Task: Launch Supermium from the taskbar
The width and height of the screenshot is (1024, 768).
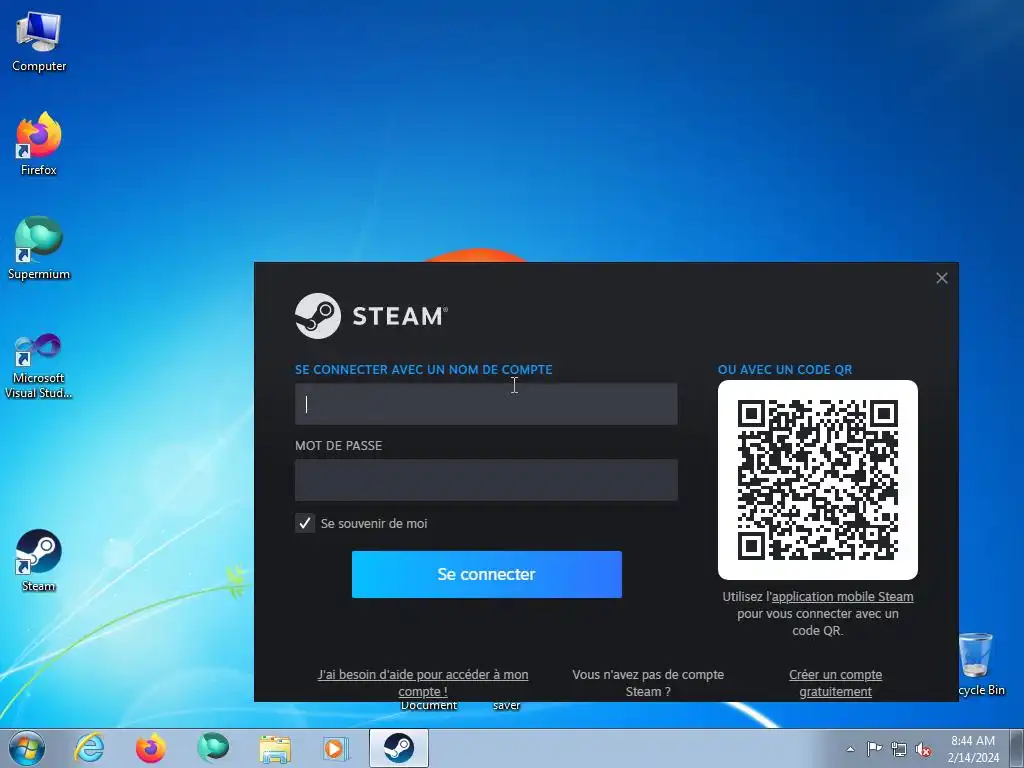Action: pyautogui.click(x=213, y=748)
